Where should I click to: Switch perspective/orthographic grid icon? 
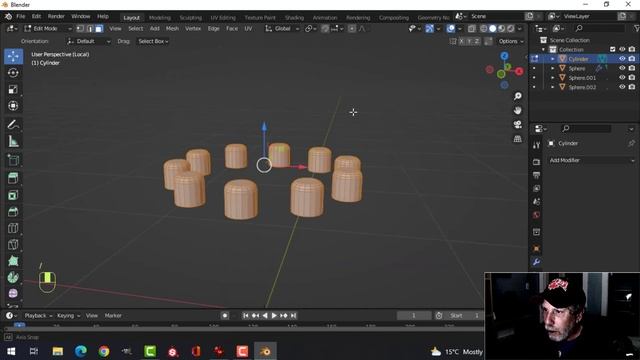click(x=518, y=139)
